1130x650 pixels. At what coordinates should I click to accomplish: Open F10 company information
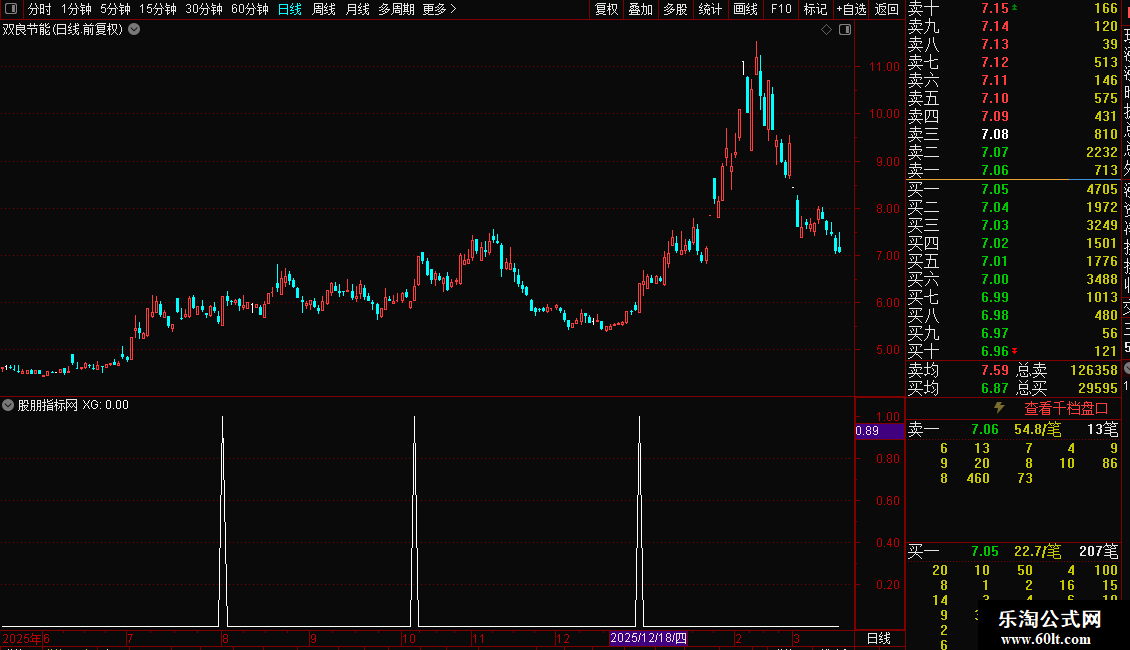(781, 9)
